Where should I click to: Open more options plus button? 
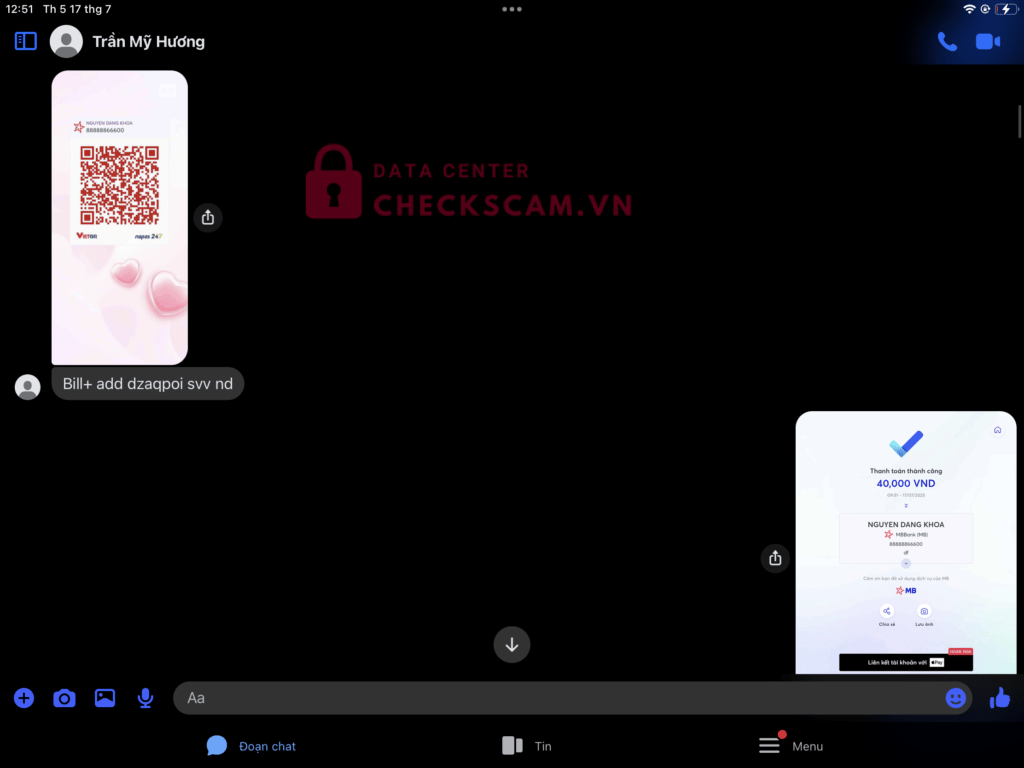24,698
